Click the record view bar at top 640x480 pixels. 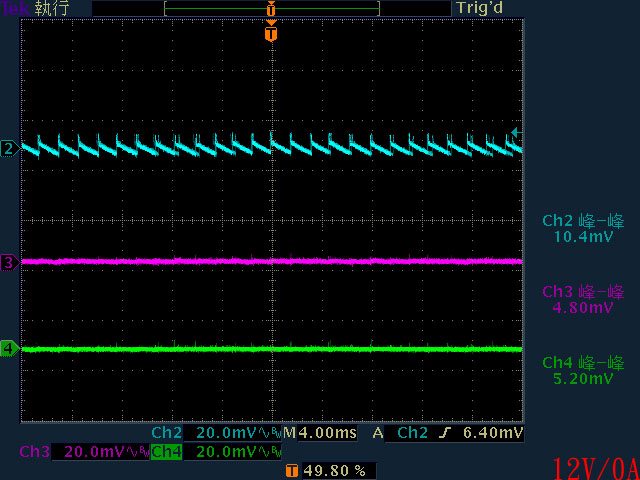point(271,8)
